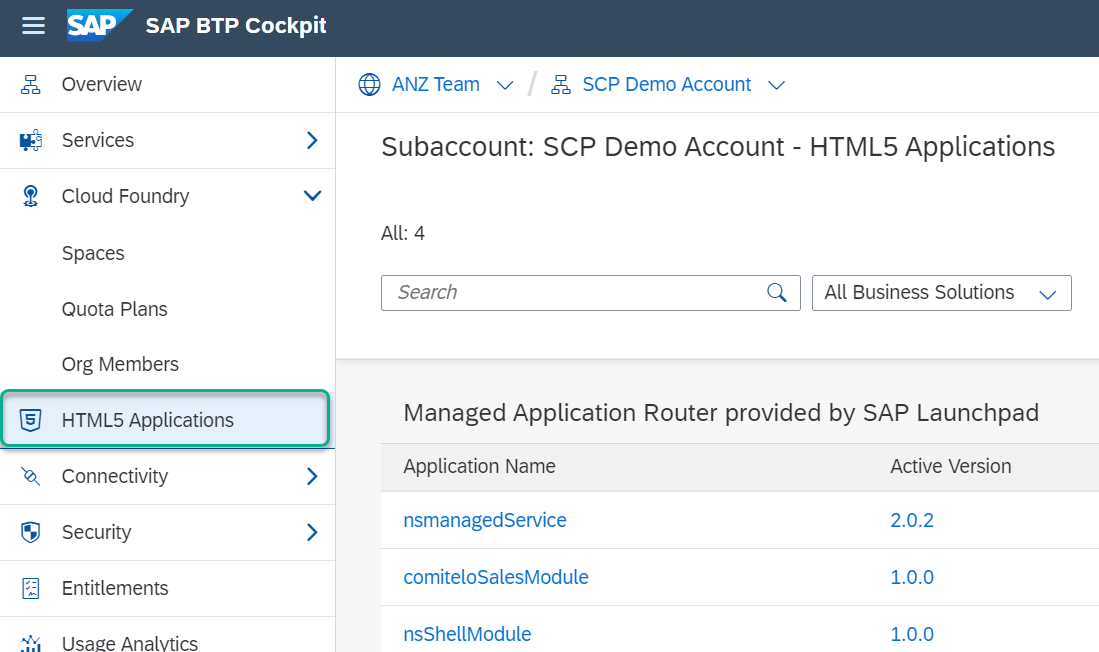The image size is (1099, 652).
Task: Click the subaccount icon beside SCP Demo Account
Action: click(x=561, y=84)
